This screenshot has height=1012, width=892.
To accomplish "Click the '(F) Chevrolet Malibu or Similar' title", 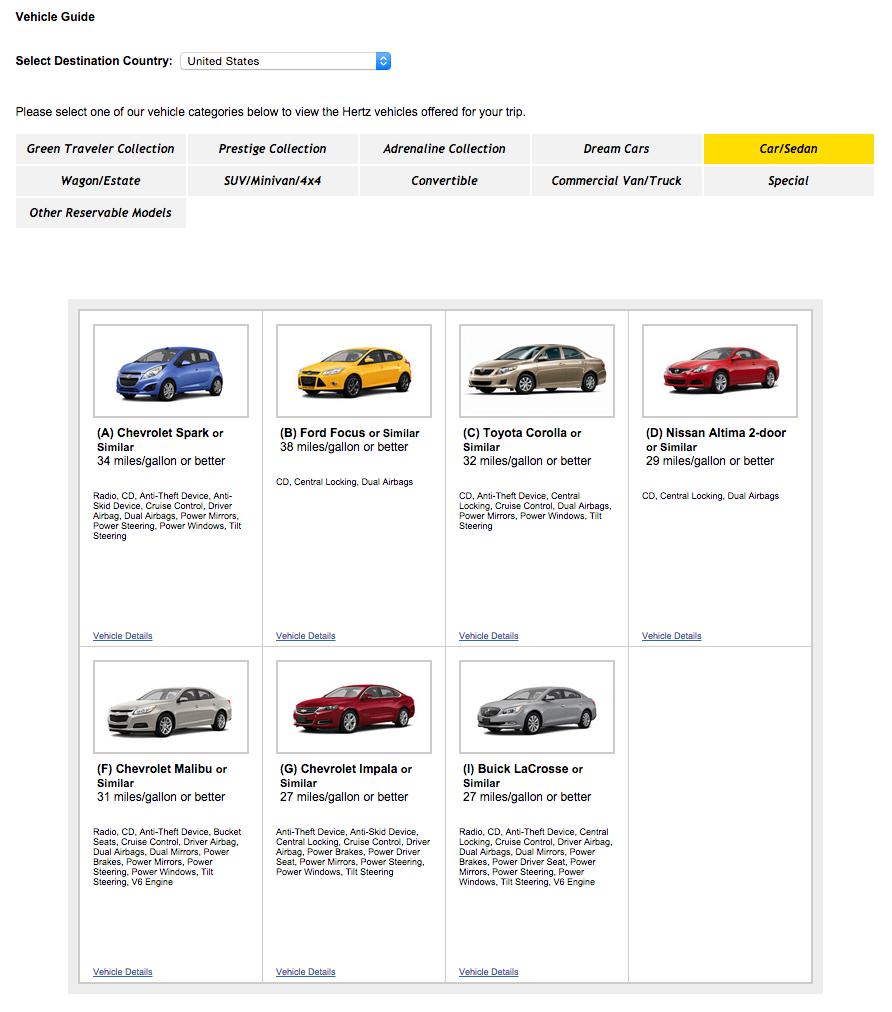I will coord(162,776).
